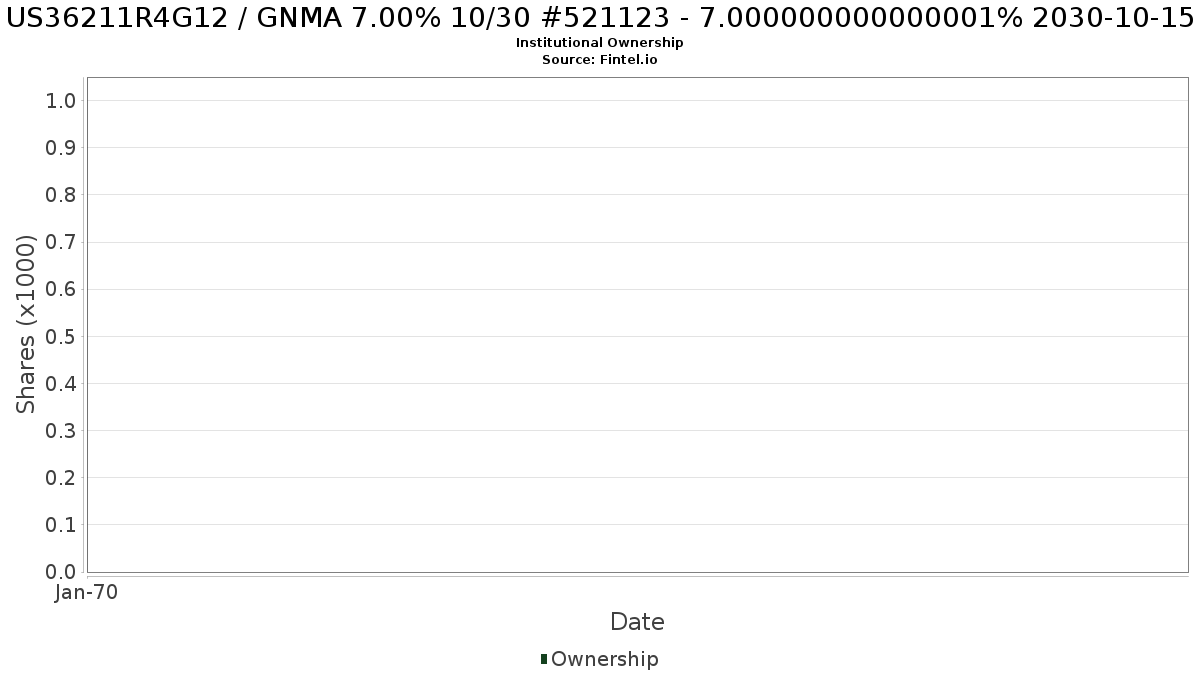Click the 0.7 y-axis label
Viewport: 1200px width, 675px height.
[x=61, y=242]
